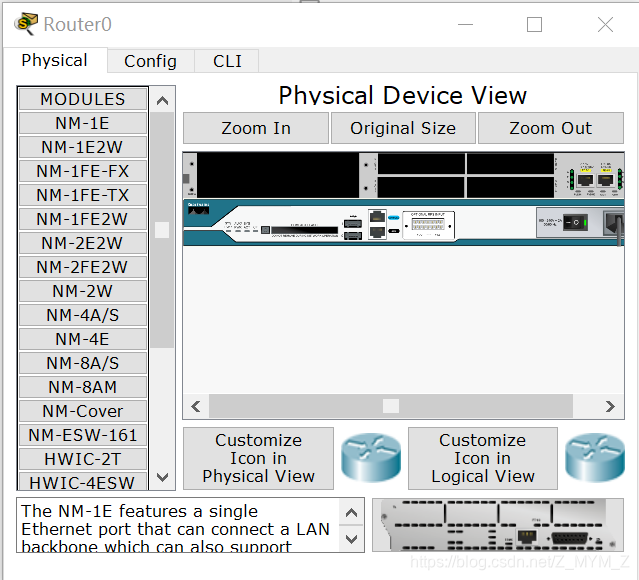
Task: Click the router power cord socket
Action: point(613,223)
